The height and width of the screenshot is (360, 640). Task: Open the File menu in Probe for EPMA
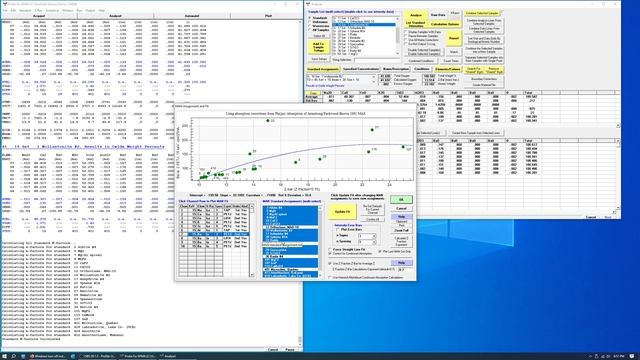5,10
